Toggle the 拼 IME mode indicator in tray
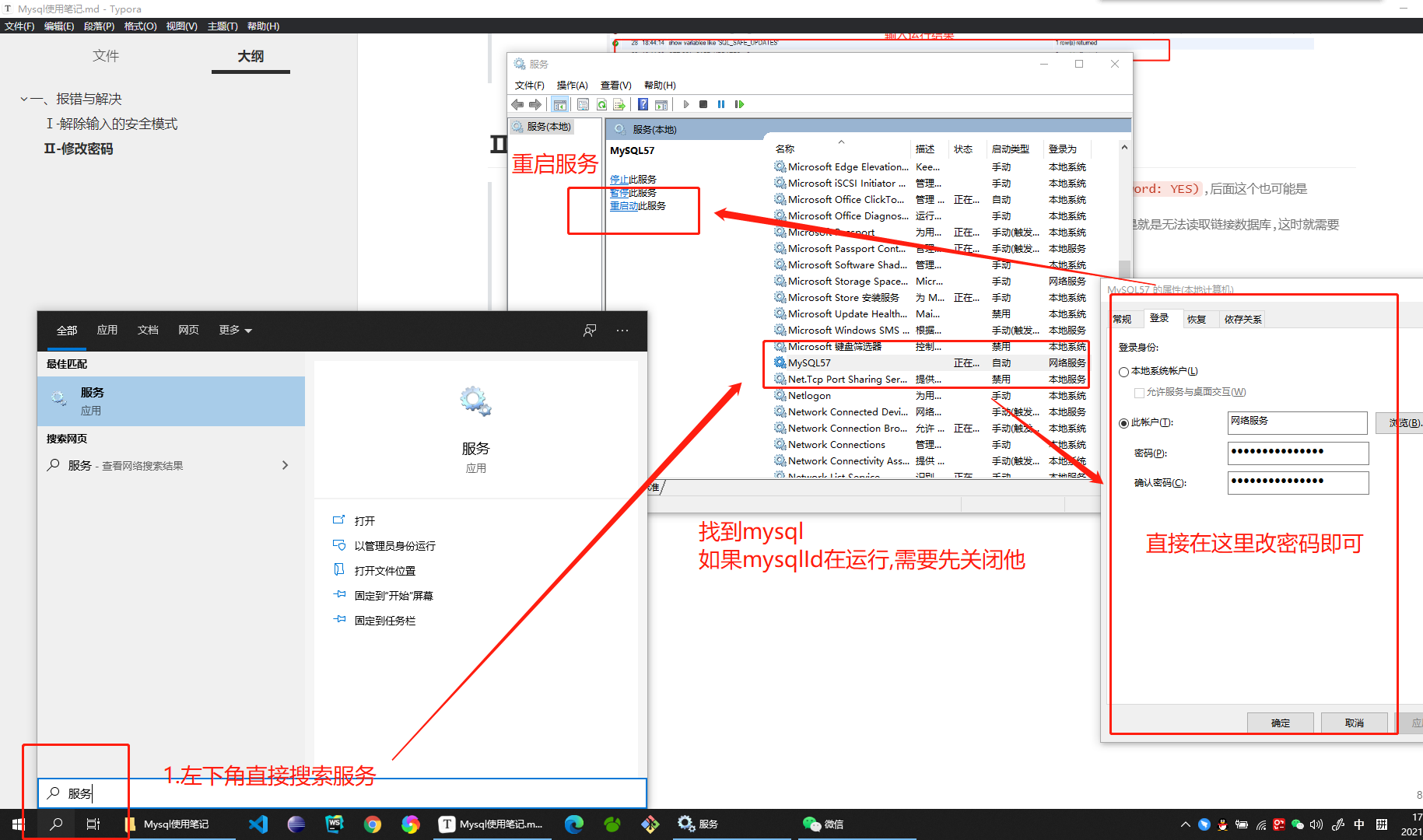This screenshot has width=1423, height=840. (1382, 824)
